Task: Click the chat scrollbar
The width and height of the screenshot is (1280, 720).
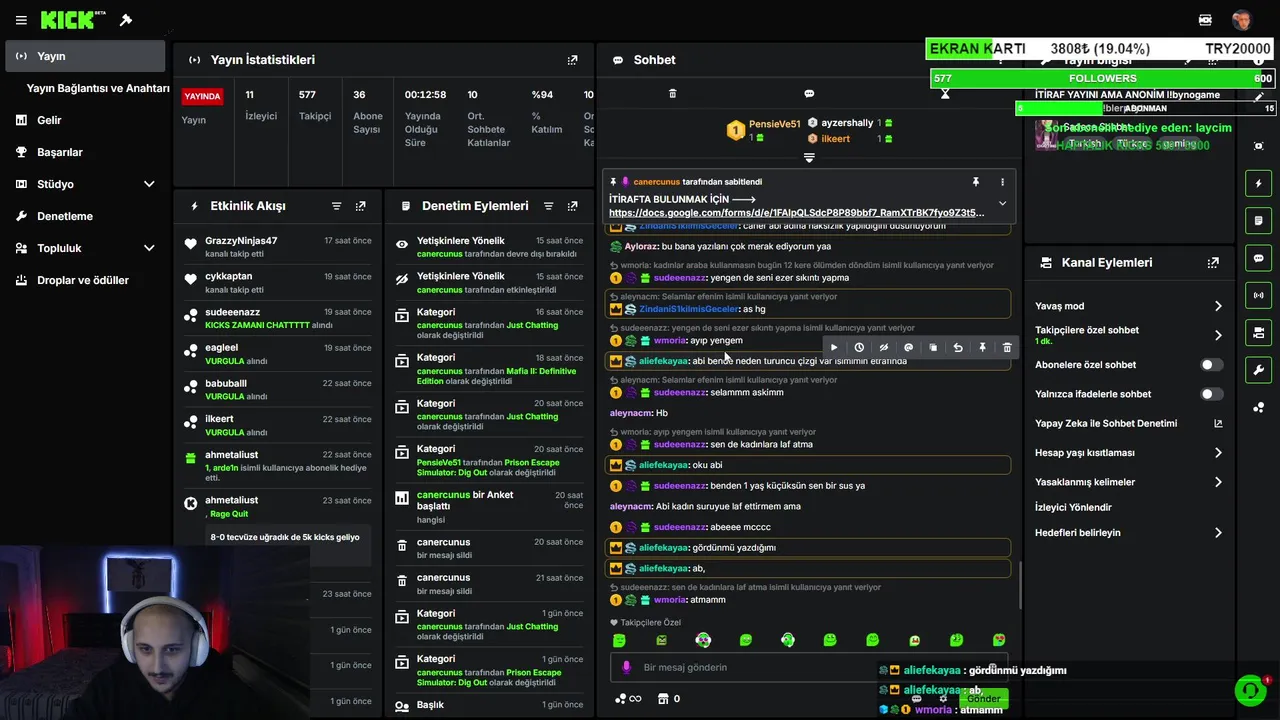Action: click(x=1020, y=585)
